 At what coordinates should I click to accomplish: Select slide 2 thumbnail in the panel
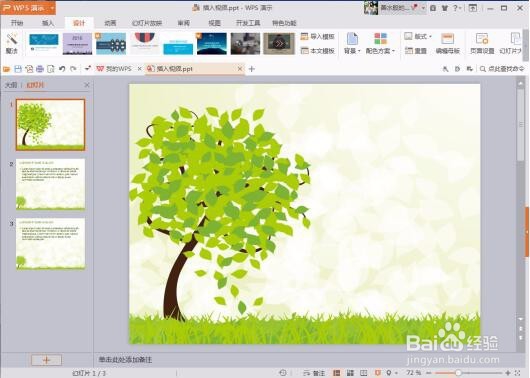point(50,184)
